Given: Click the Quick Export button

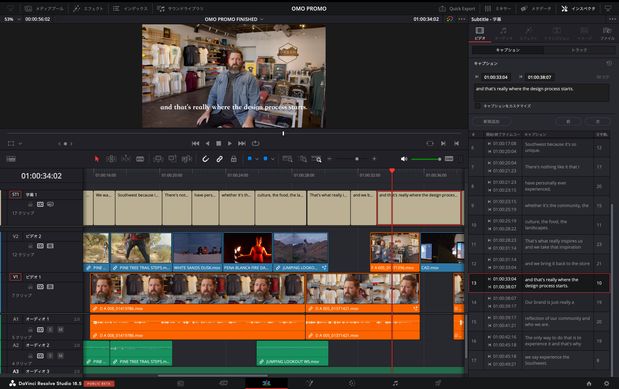Looking at the screenshot, I should [457, 8].
